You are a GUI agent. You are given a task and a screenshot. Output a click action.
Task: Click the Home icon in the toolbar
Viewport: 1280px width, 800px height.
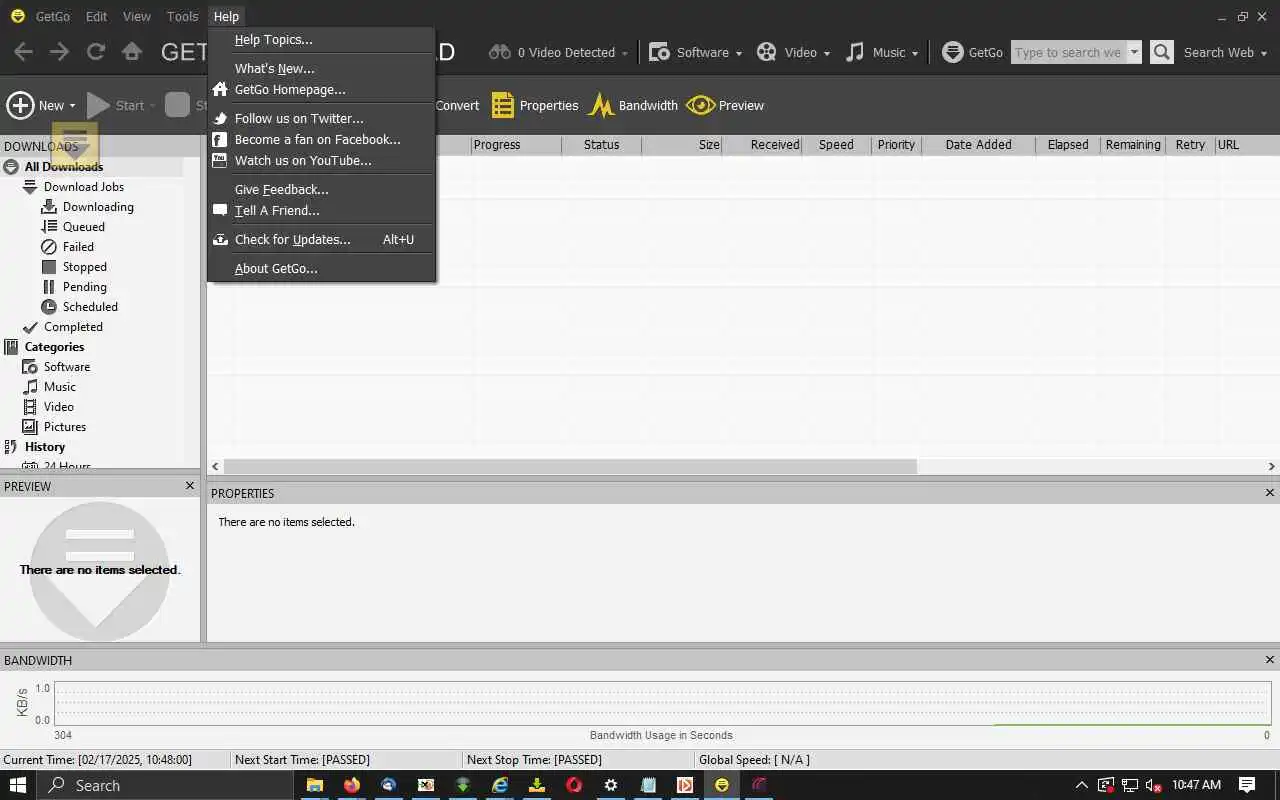[132, 52]
